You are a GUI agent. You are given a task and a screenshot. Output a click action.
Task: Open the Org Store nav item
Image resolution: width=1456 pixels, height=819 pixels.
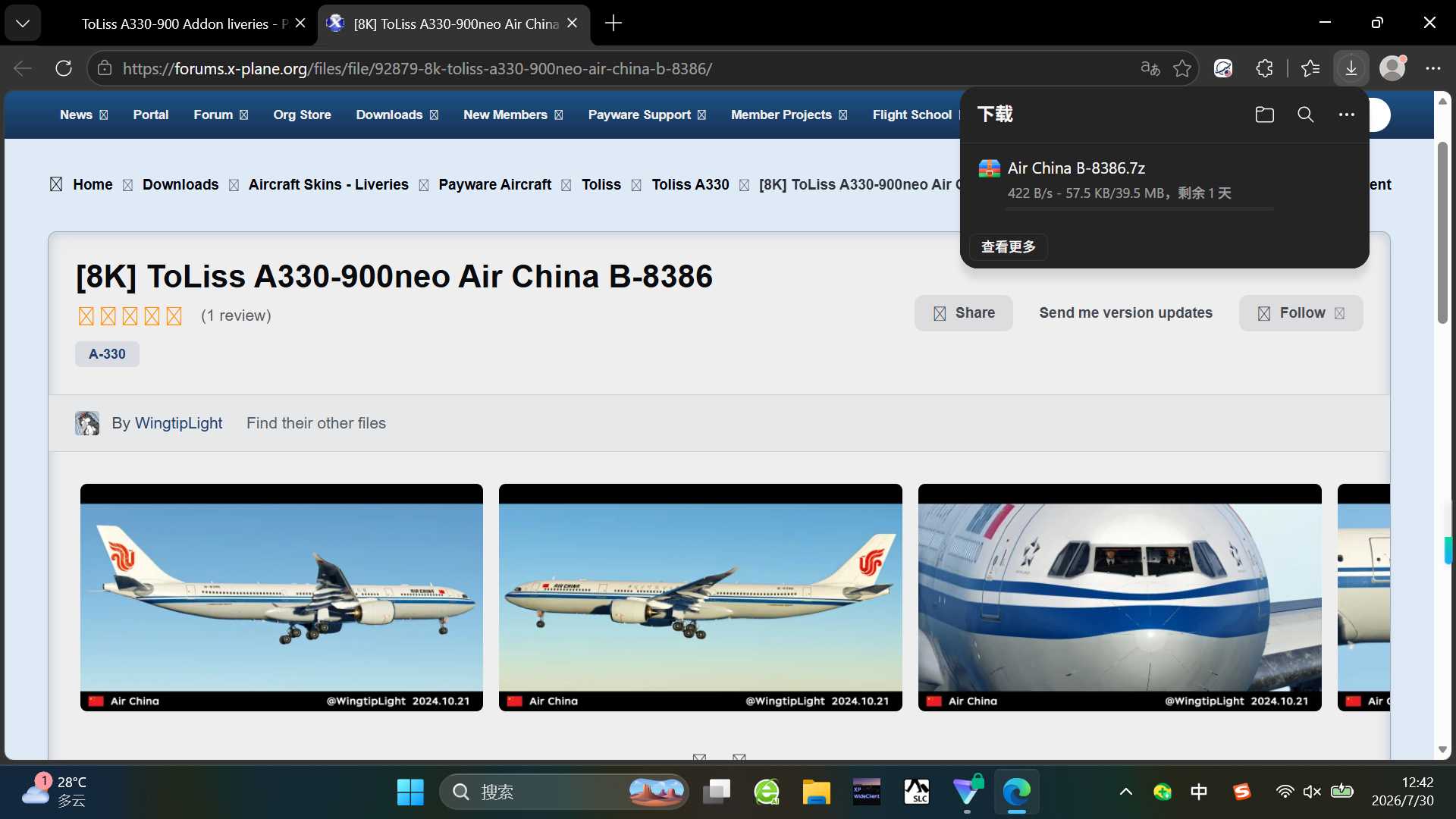click(x=302, y=115)
